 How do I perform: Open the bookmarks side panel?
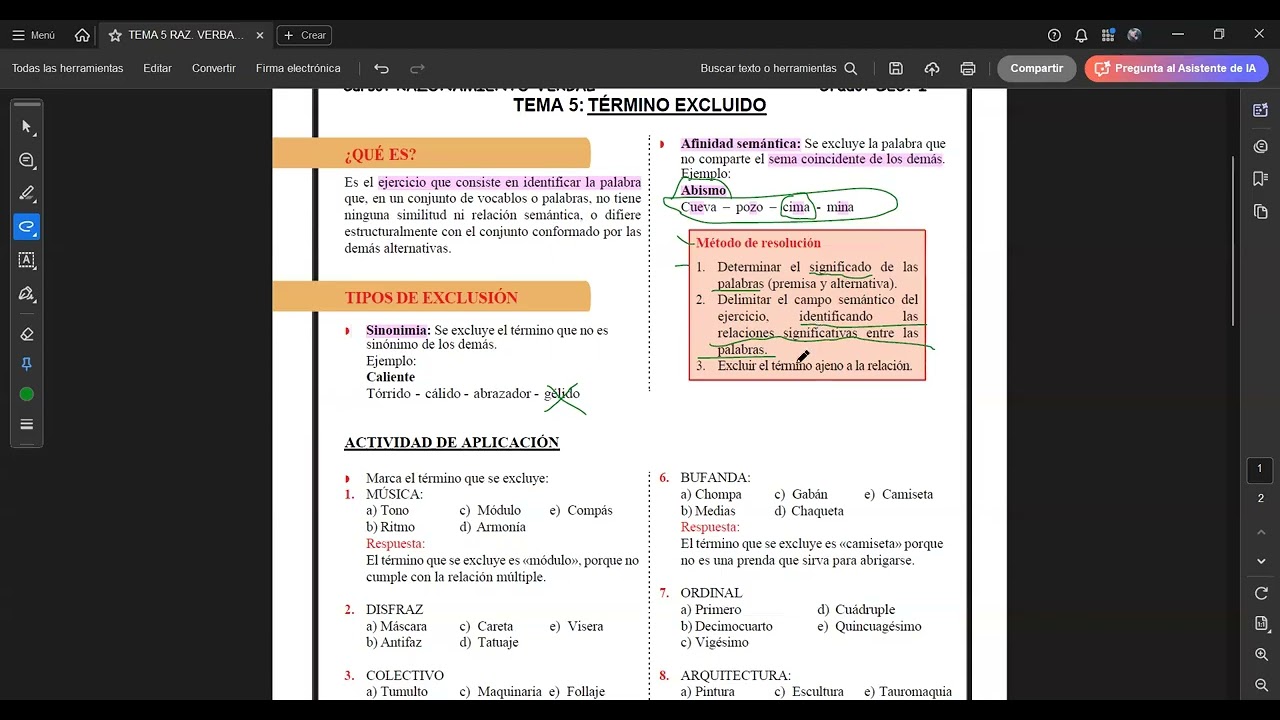[1261, 179]
